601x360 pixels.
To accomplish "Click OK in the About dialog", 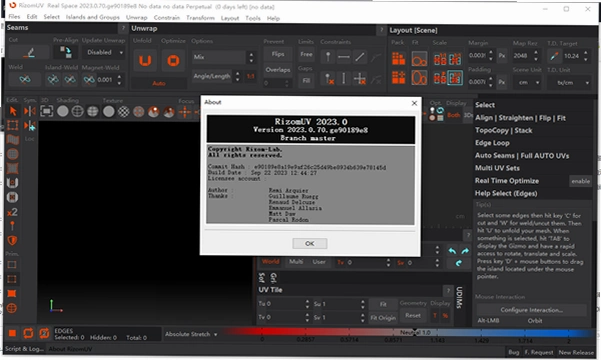I will (x=310, y=243).
